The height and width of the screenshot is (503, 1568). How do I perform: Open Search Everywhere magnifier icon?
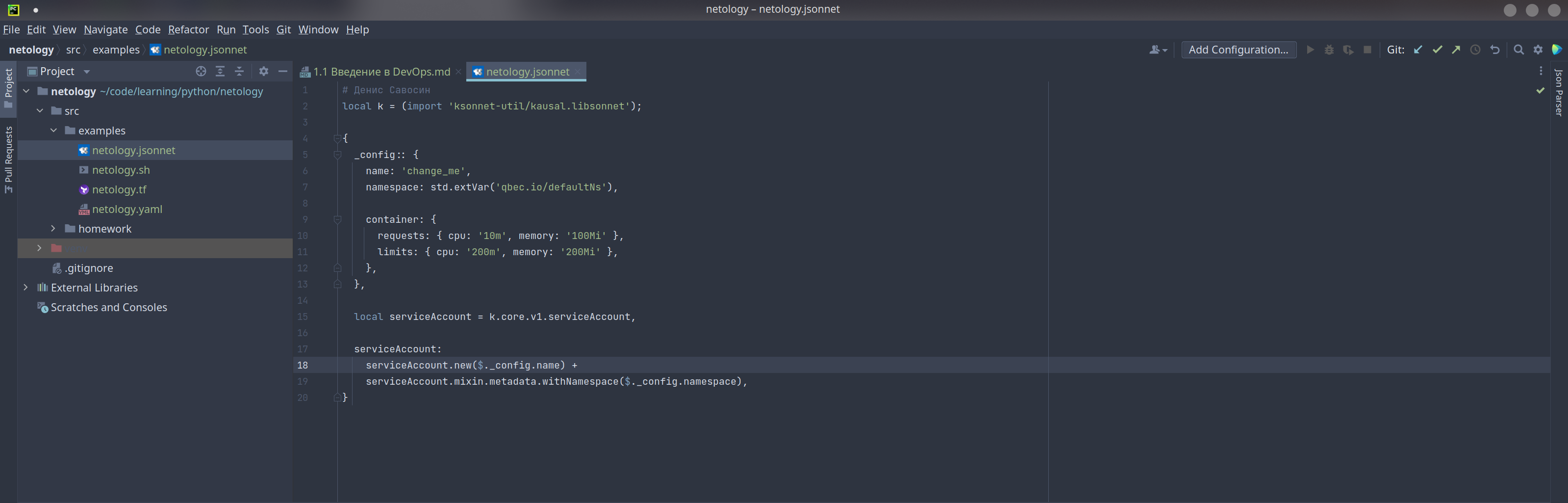coord(1518,50)
